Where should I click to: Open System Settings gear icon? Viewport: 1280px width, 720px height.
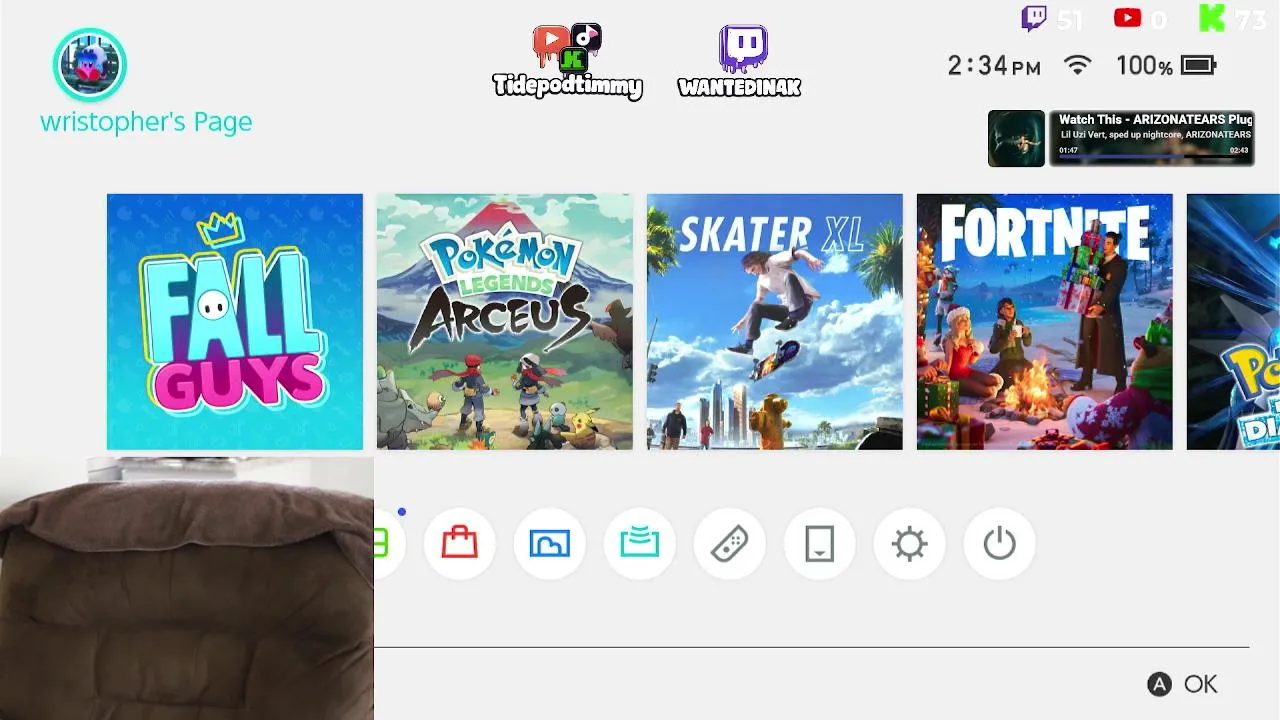(x=910, y=544)
